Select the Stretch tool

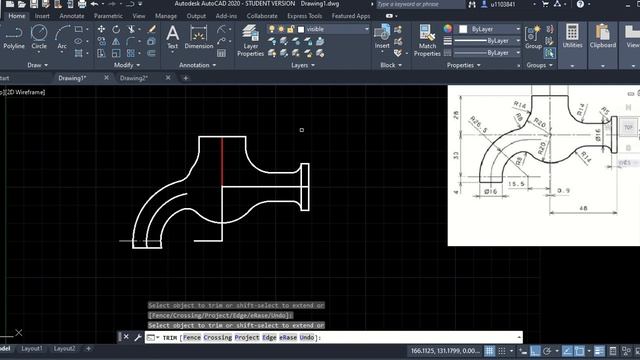pyautogui.click(x=101, y=53)
